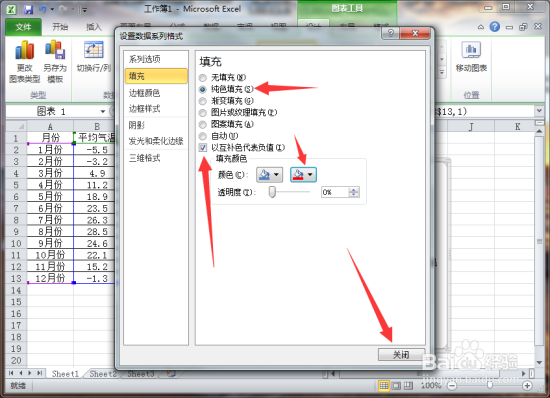This screenshot has height=398, width=550.
Task: Click column J header
Action: (x=471, y=126)
